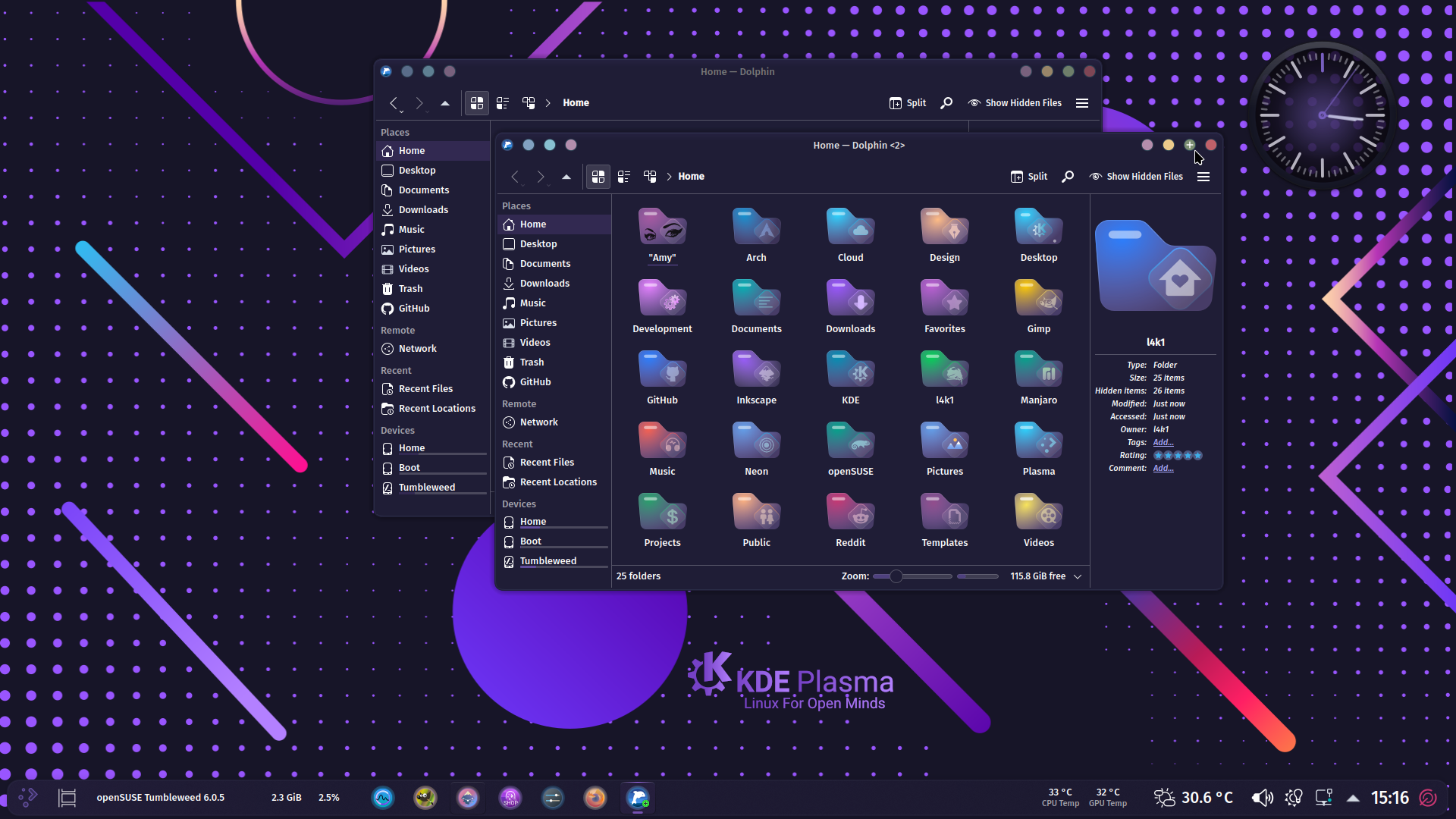The height and width of the screenshot is (819, 1456).
Task: Toggle Show Hidden Files in back Dolphin window
Action: pyautogui.click(x=1015, y=103)
